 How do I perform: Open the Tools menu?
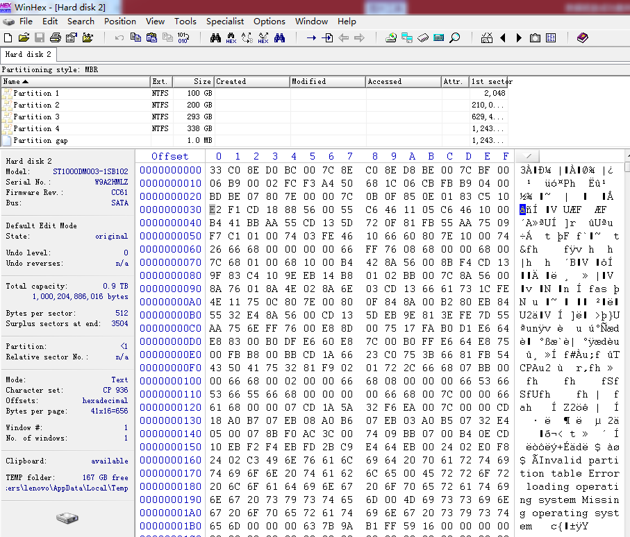pos(185,21)
